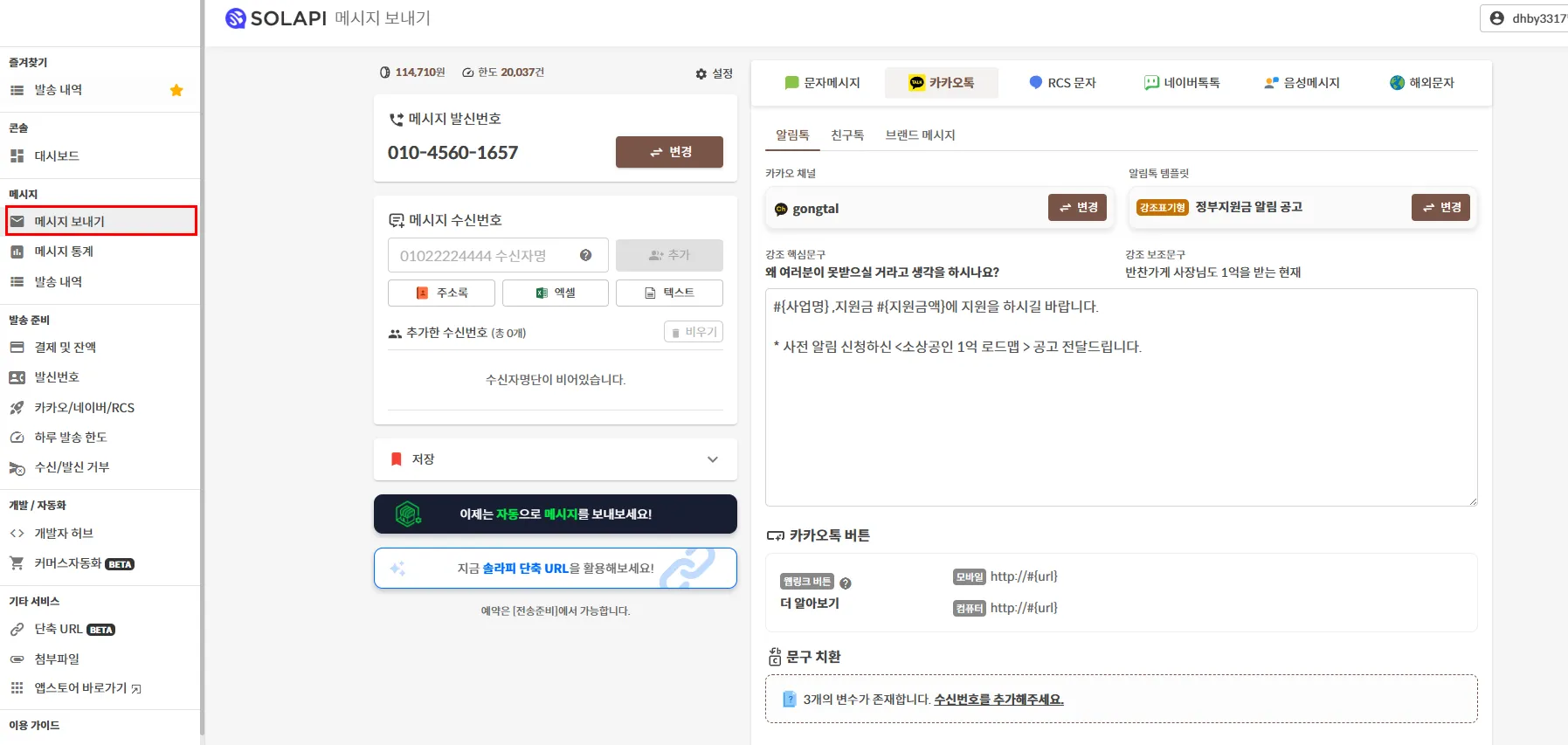Click the 메시지 수신번호 section icon
Screen dimensions: 1568x745
[x=397, y=221]
